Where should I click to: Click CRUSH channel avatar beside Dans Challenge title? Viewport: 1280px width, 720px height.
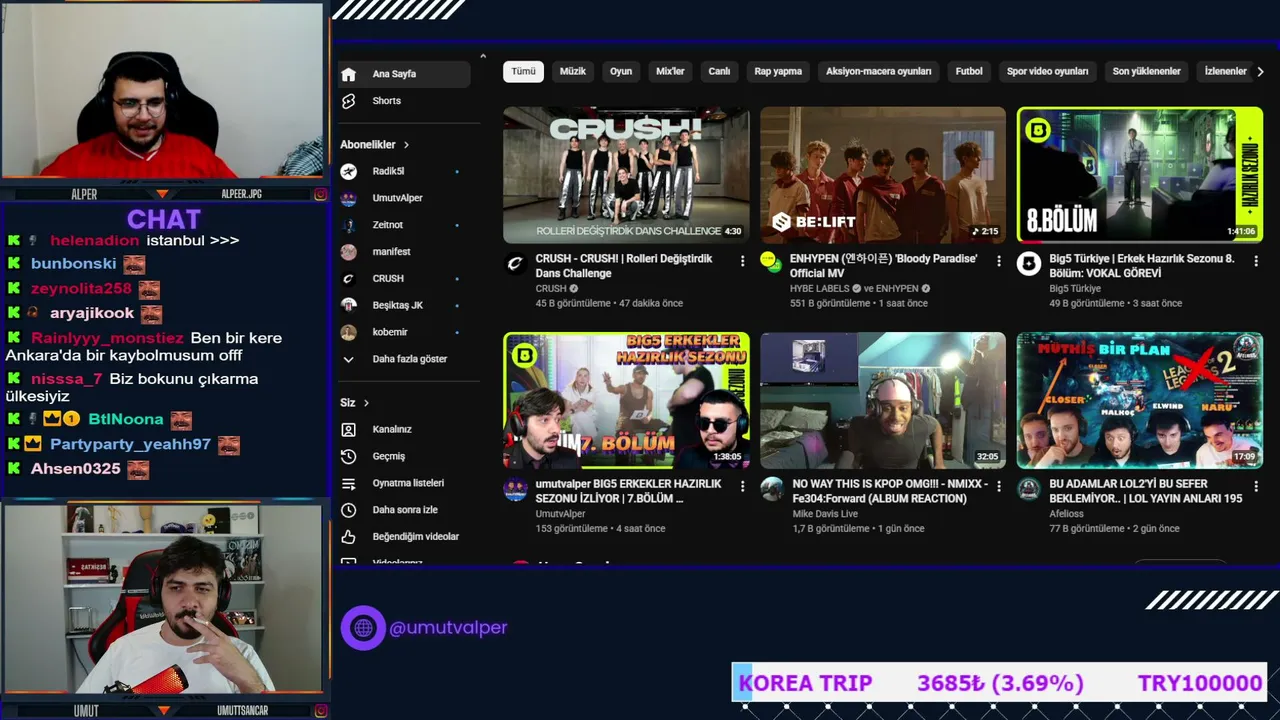pyautogui.click(x=516, y=264)
